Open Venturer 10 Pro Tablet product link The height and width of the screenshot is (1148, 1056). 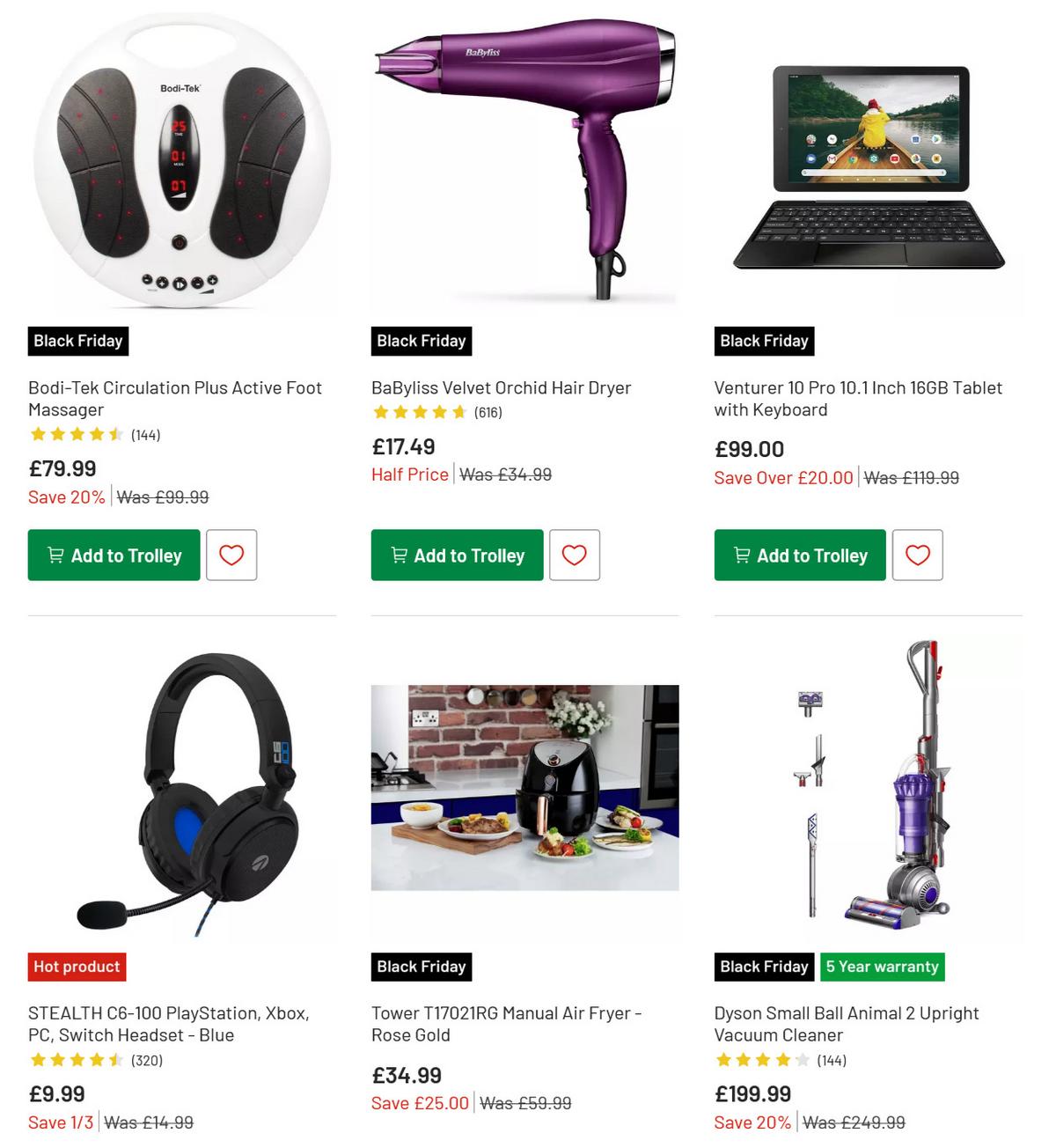point(858,399)
